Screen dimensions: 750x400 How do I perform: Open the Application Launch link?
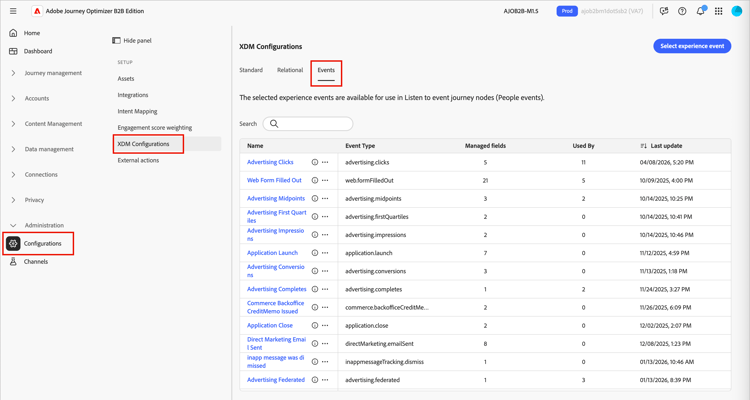click(x=272, y=253)
